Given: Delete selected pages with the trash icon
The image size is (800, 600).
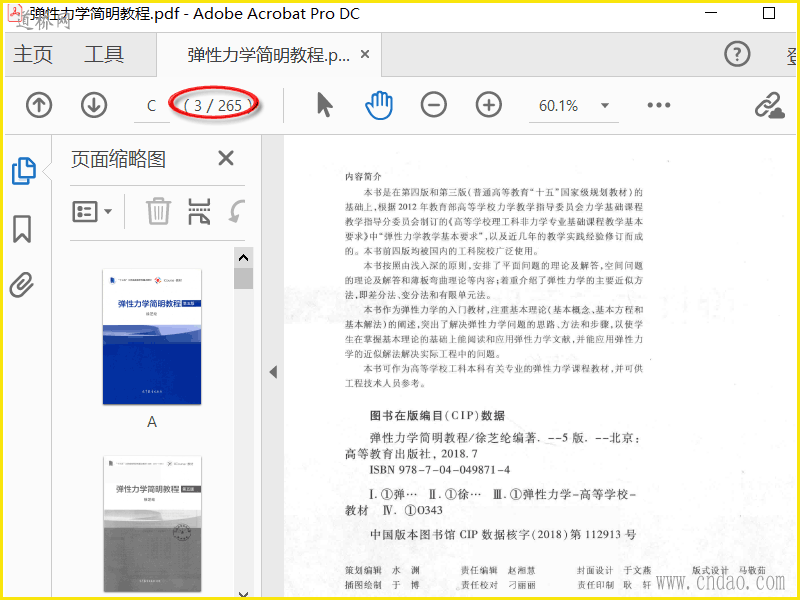Looking at the screenshot, I should coord(158,211).
